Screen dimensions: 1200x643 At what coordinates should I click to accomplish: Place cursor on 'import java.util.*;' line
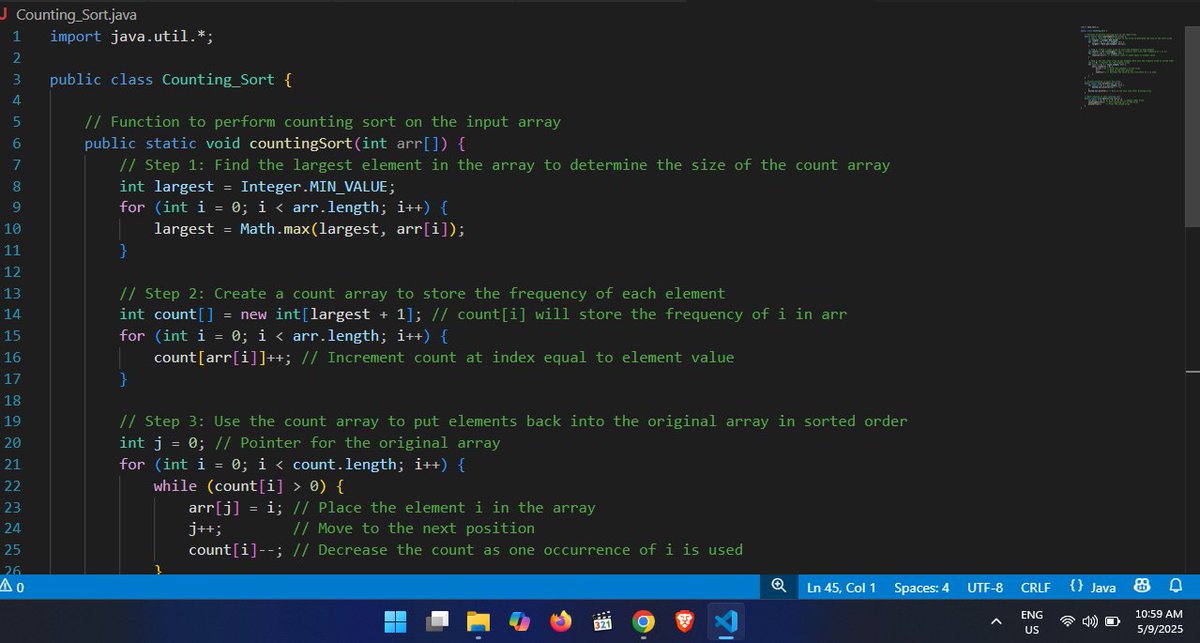[x=132, y=36]
